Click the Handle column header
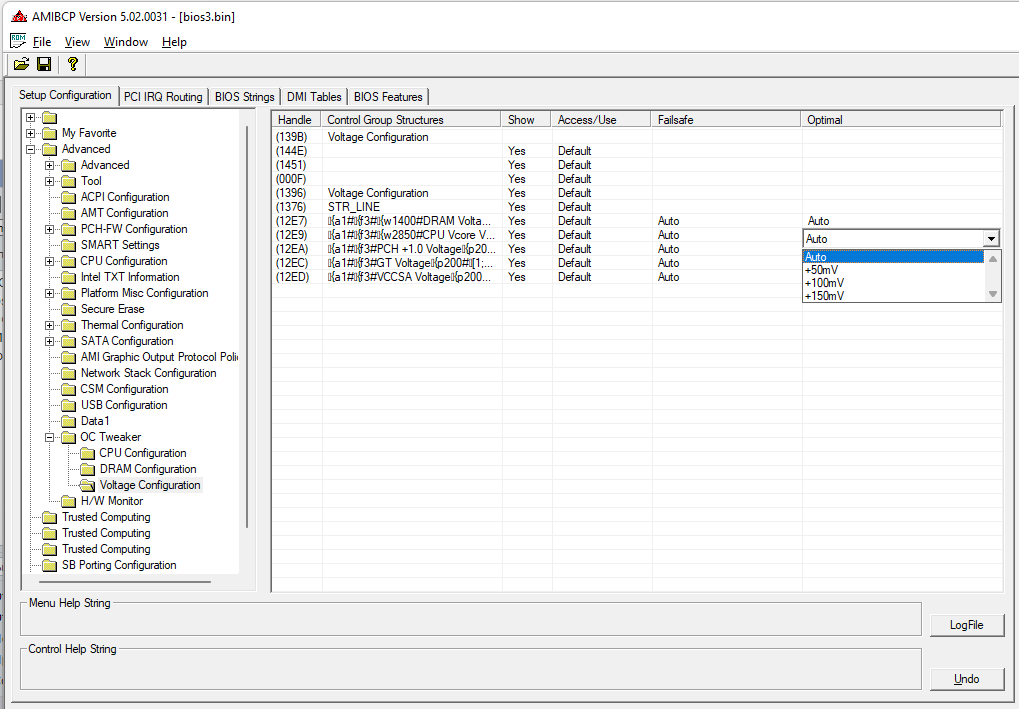Viewport: 1019px width, 709px height. (296, 120)
